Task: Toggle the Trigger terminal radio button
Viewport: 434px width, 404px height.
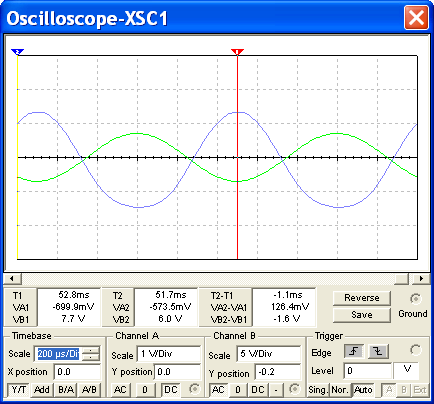Action: (x=415, y=350)
